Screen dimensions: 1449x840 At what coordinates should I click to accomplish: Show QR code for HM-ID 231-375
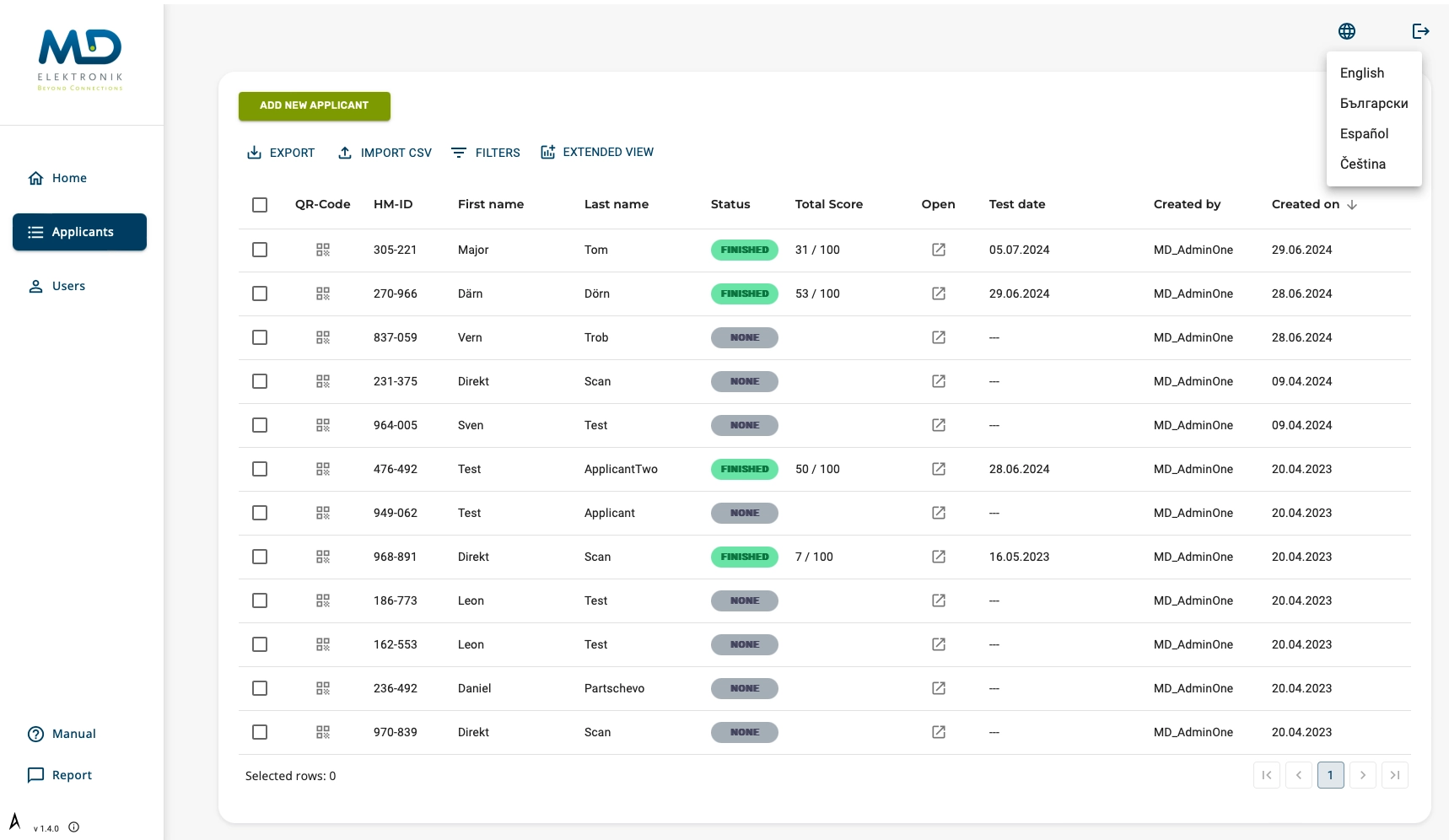point(323,381)
